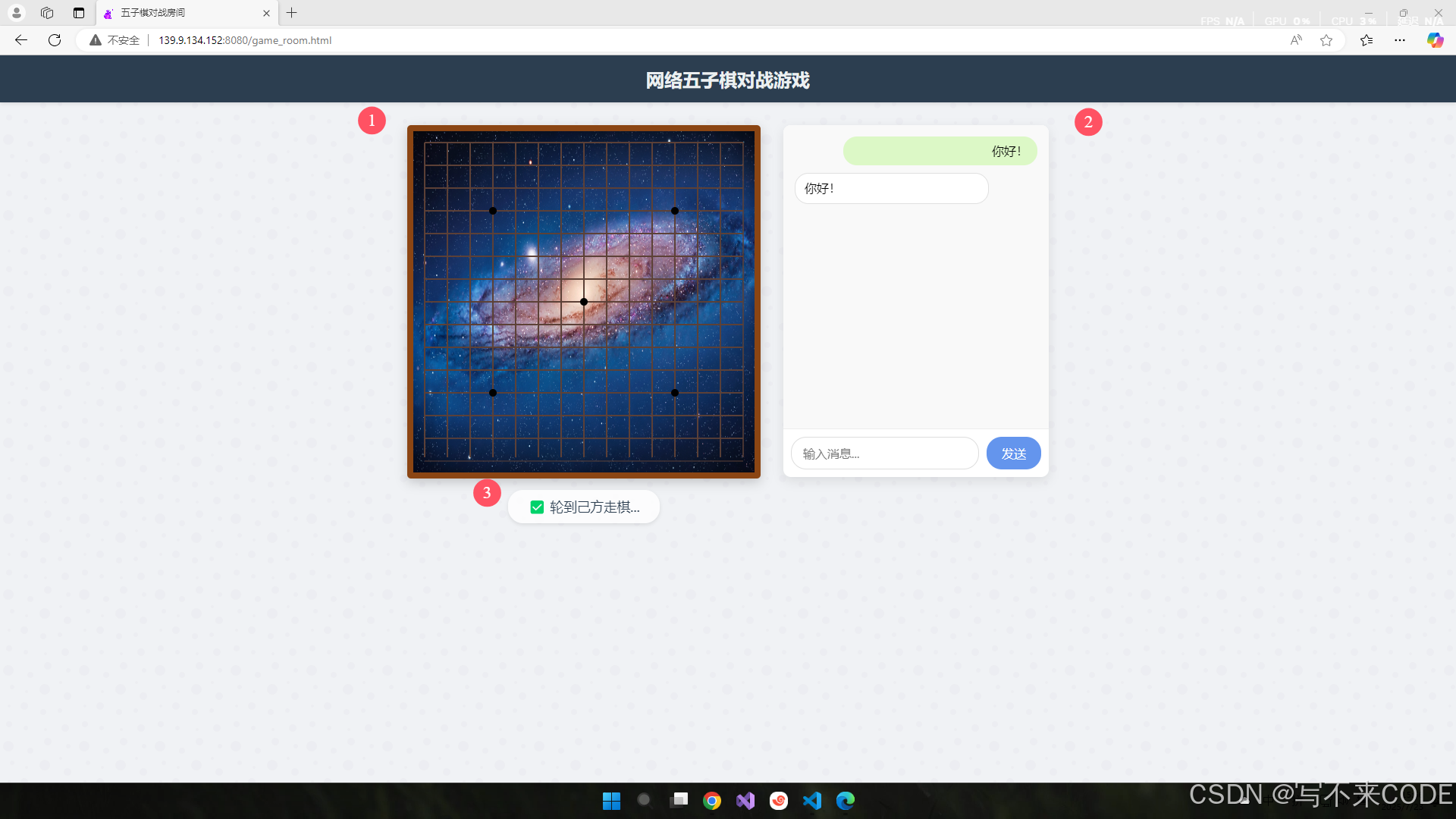Image resolution: width=1456 pixels, height=819 pixels.
Task: Open the tab actions menu icon
Action: tap(79, 13)
